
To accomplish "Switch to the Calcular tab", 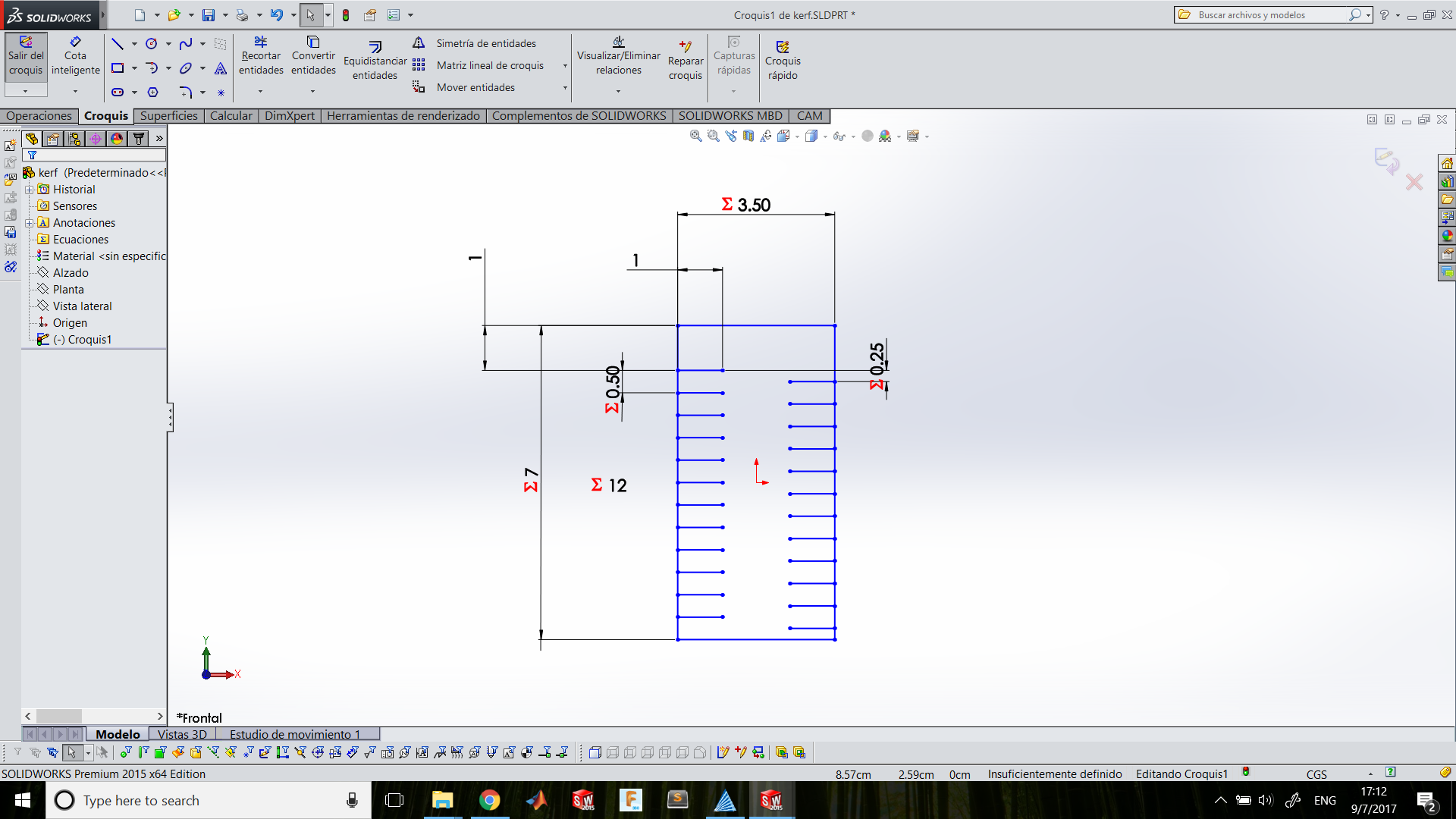I will (231, 115).
